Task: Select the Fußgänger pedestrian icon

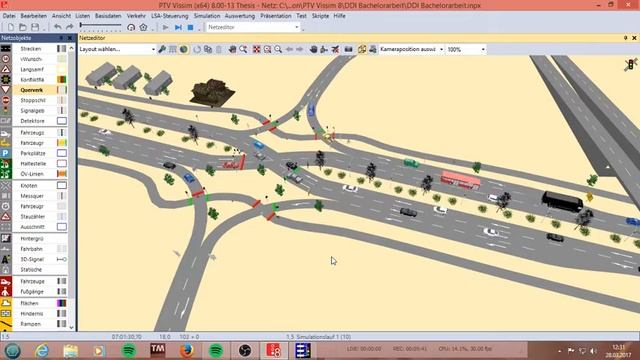Action: pos(6,291)
